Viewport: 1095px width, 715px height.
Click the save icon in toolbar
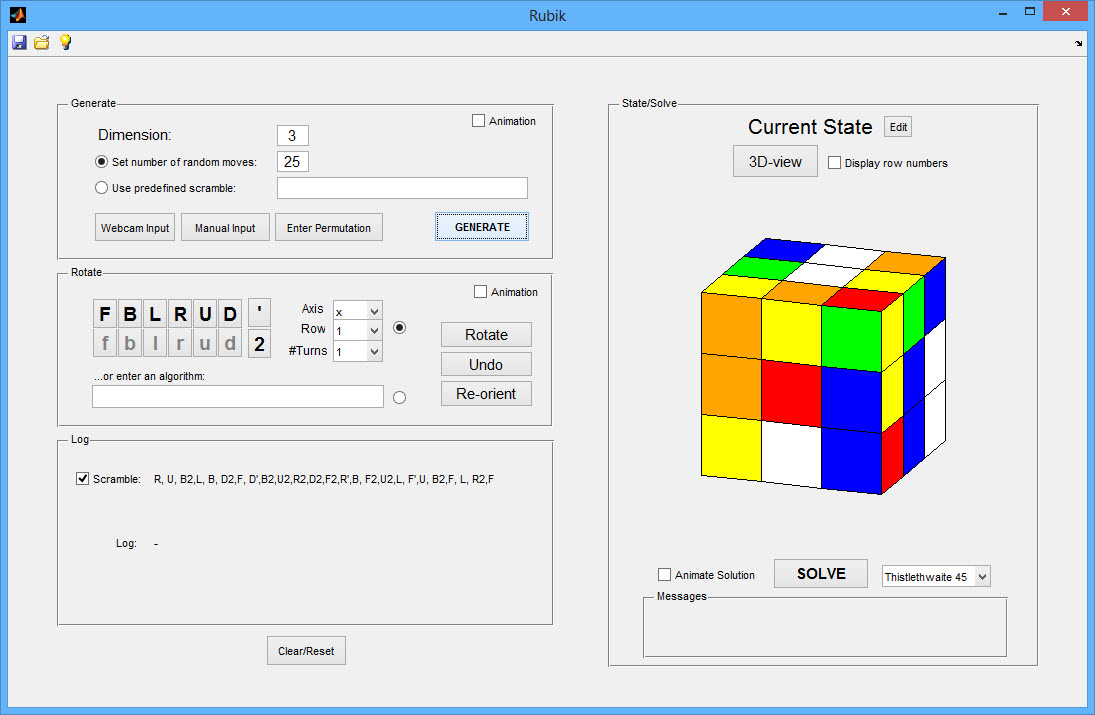[19, 42]
